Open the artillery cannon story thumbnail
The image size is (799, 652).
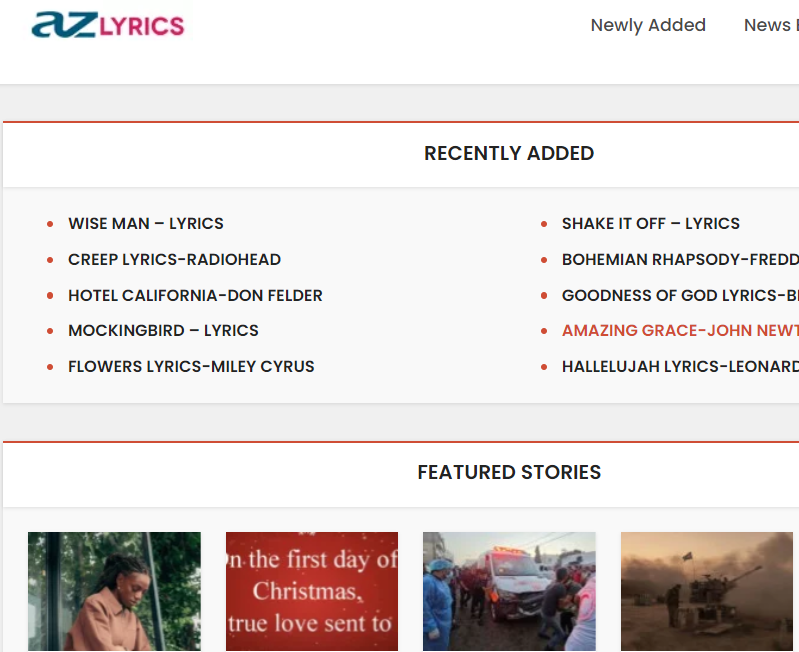[707, 591]
